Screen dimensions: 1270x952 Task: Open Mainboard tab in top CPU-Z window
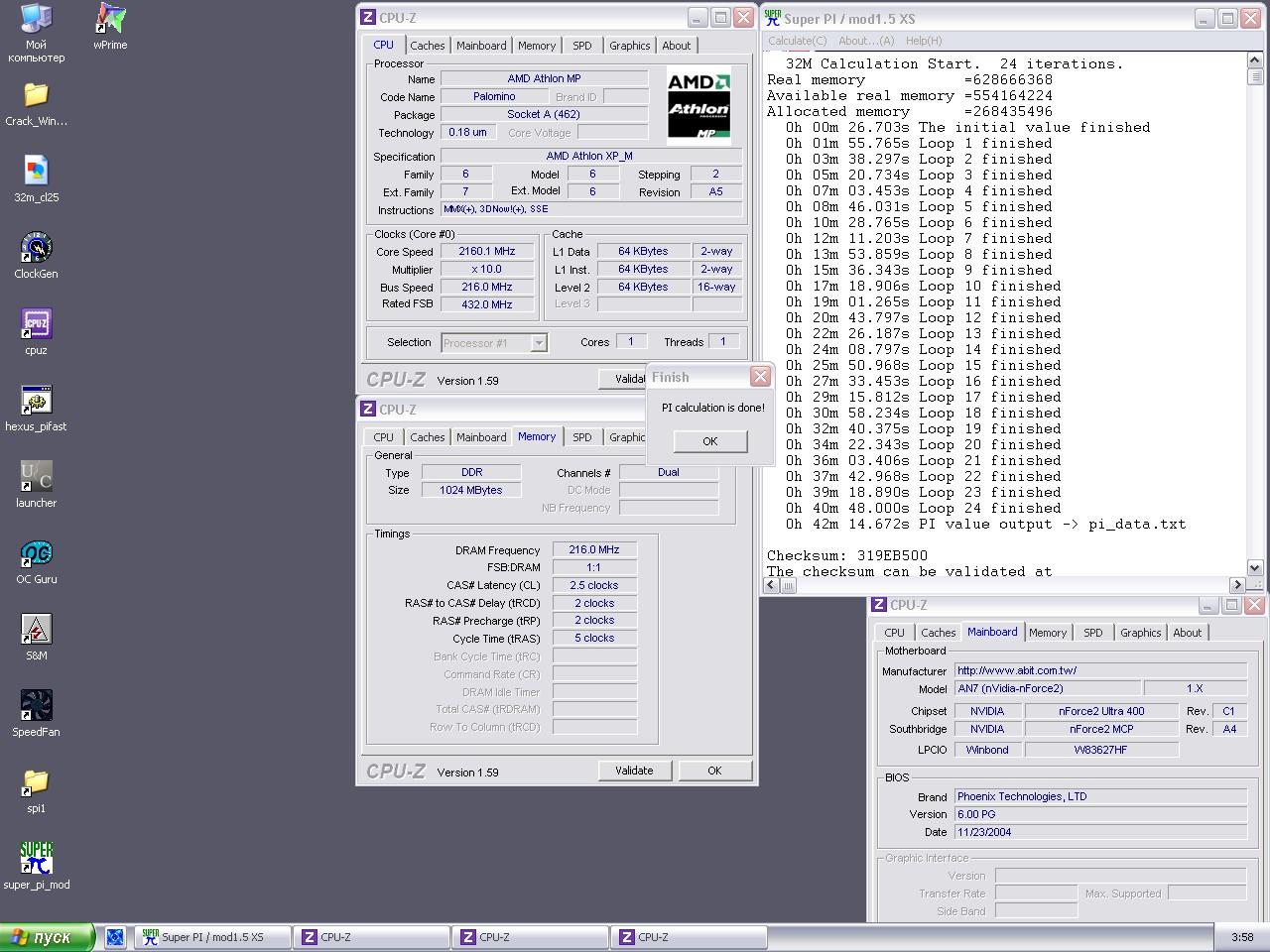(481, 46)
